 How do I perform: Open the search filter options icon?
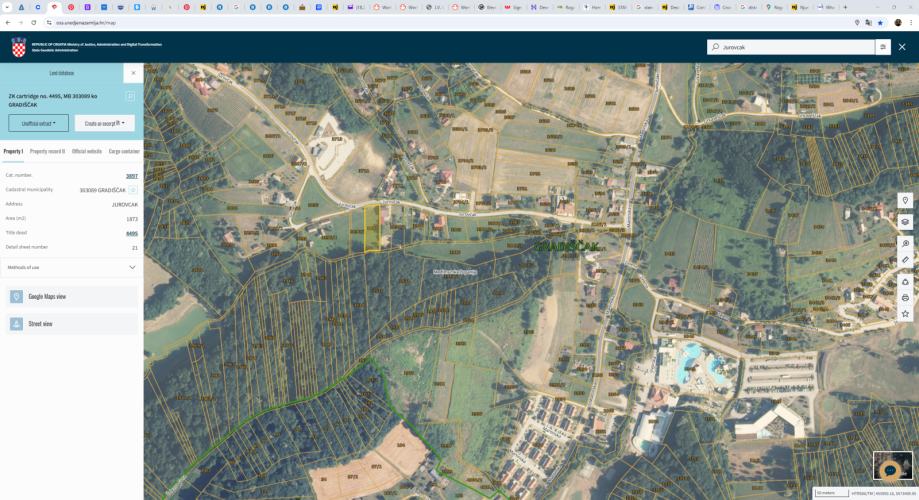(x=883, y=47)
